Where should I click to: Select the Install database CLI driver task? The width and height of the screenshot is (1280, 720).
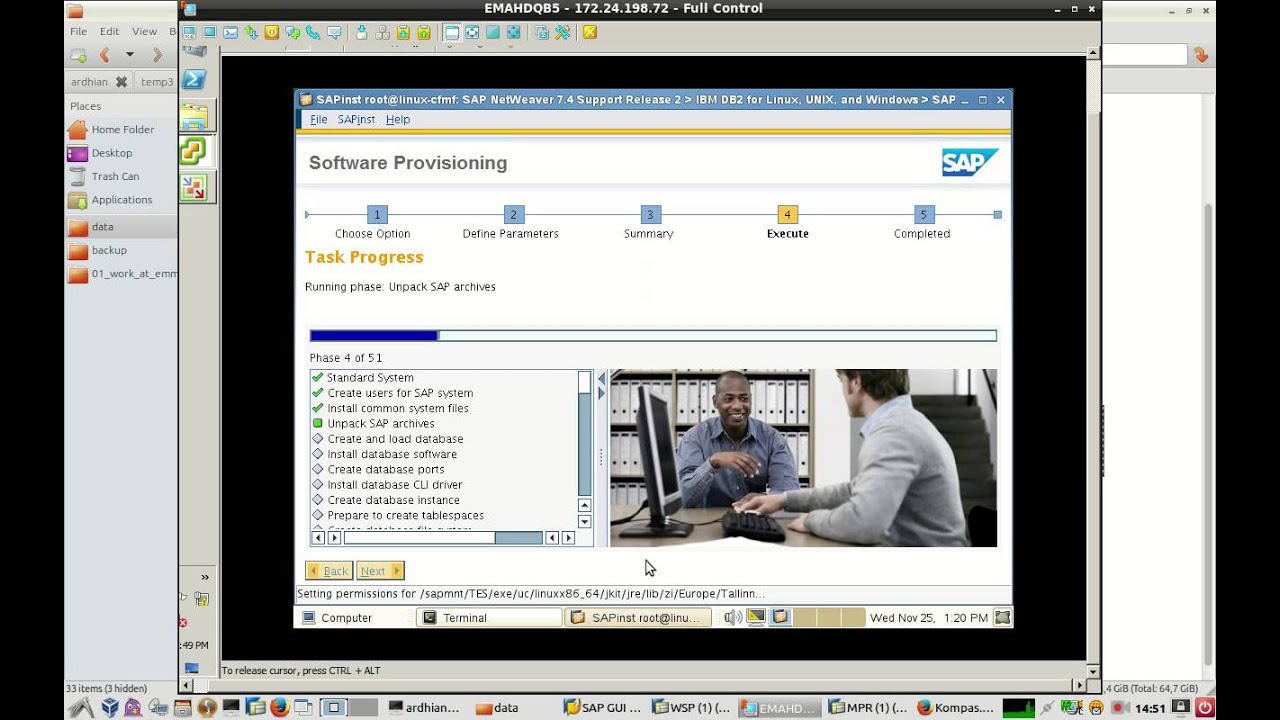[x=394, y=485]
